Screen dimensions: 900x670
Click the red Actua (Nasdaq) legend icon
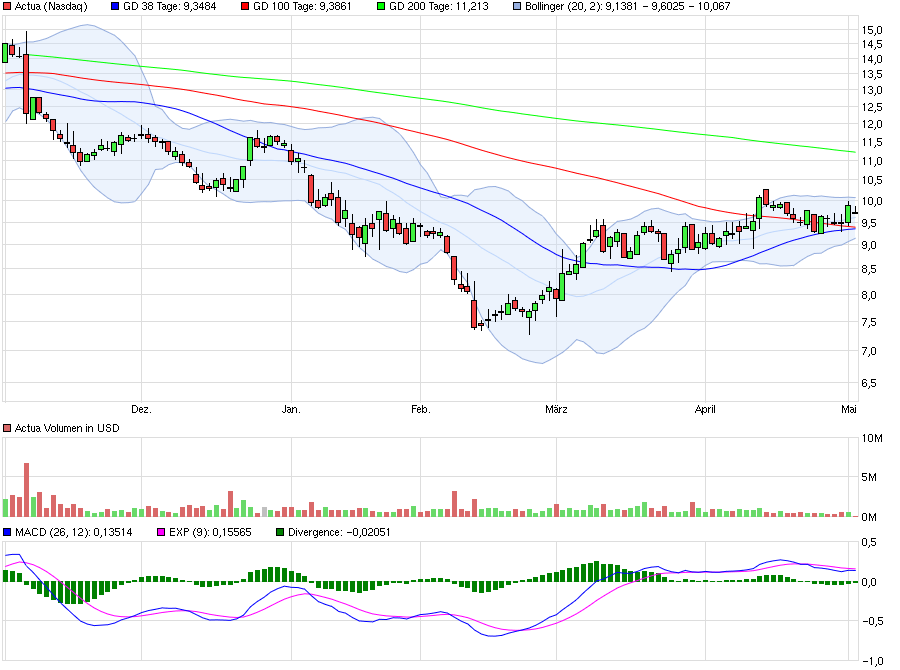tap(8, 9)
